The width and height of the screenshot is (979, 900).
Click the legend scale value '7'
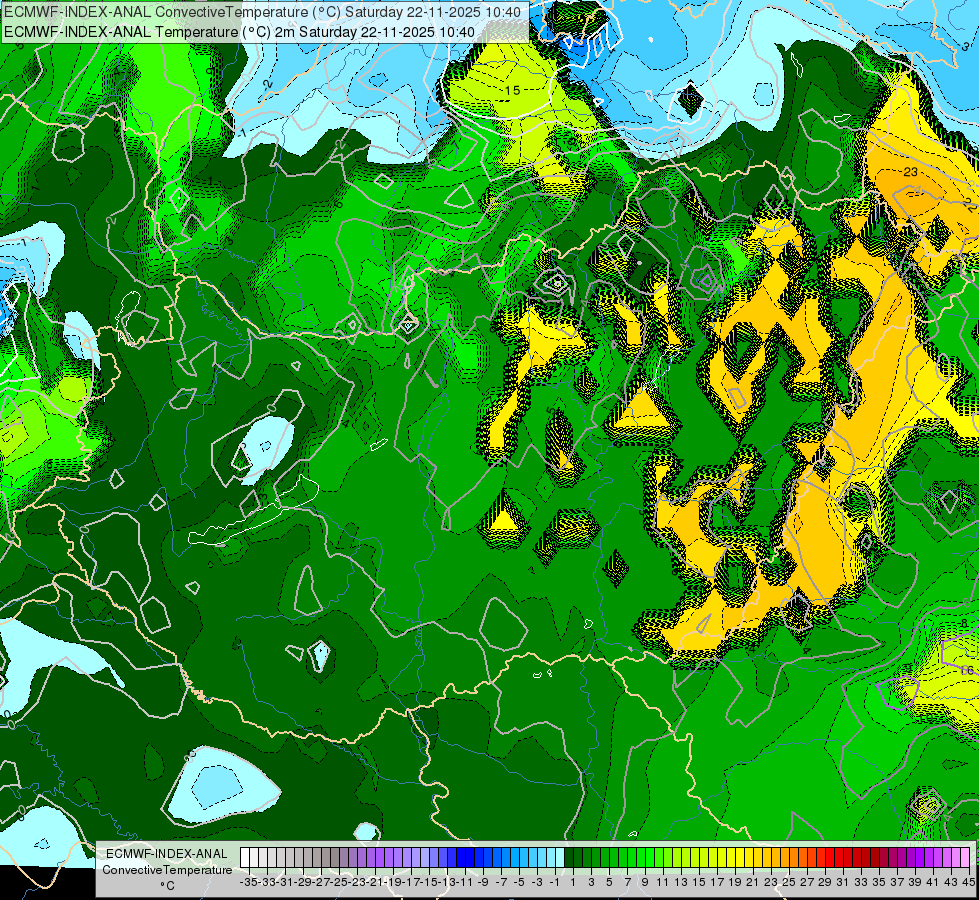point(627,883)
